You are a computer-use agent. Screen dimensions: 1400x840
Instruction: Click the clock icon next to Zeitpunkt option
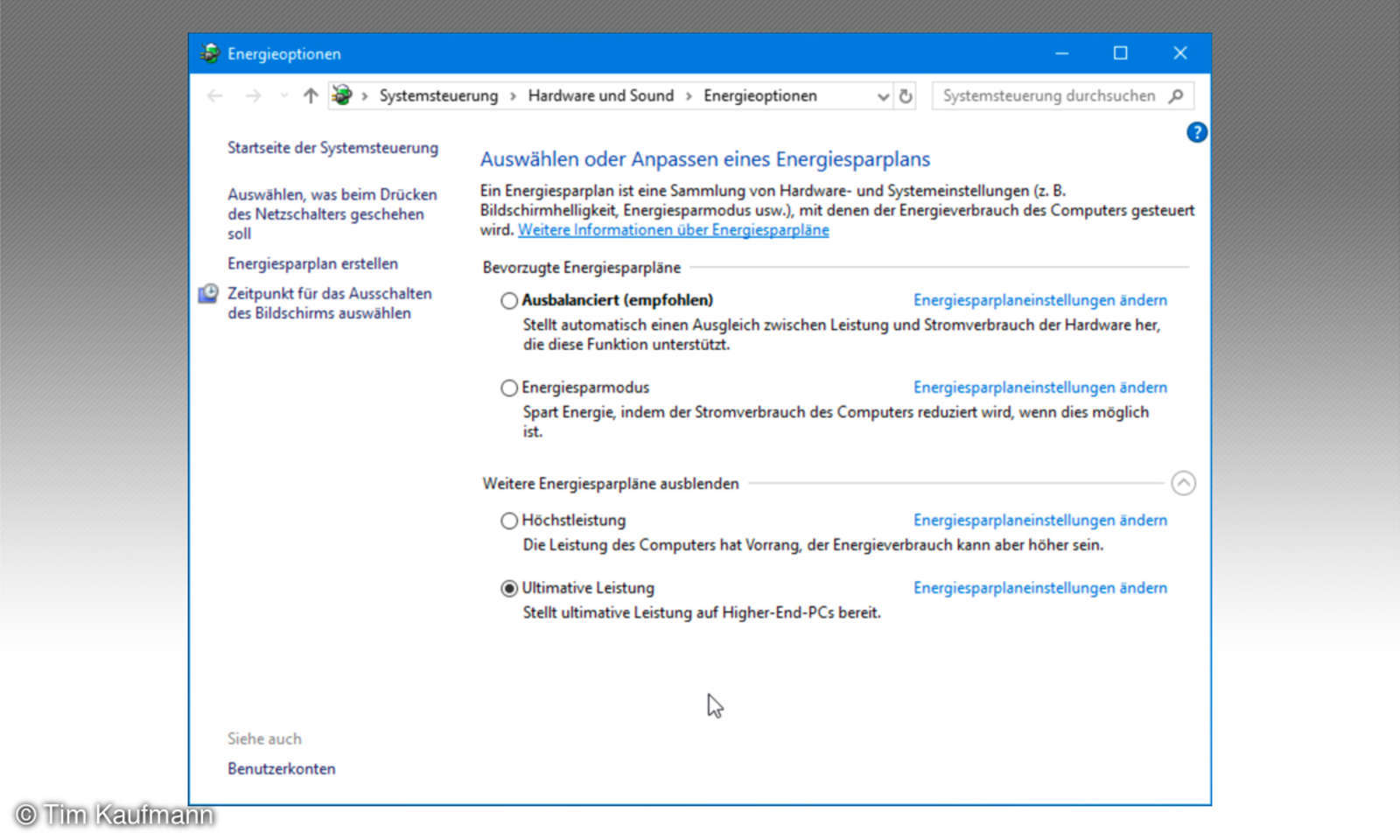[x=207, y=294]
